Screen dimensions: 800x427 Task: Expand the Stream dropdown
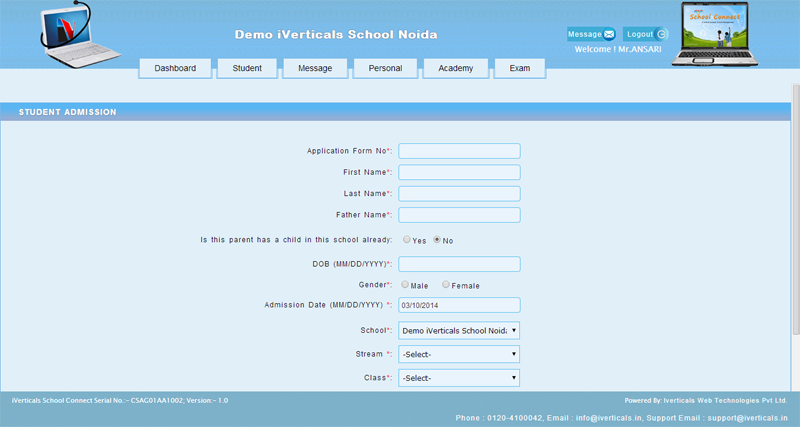pyautogui.click(x=459, y=354)
